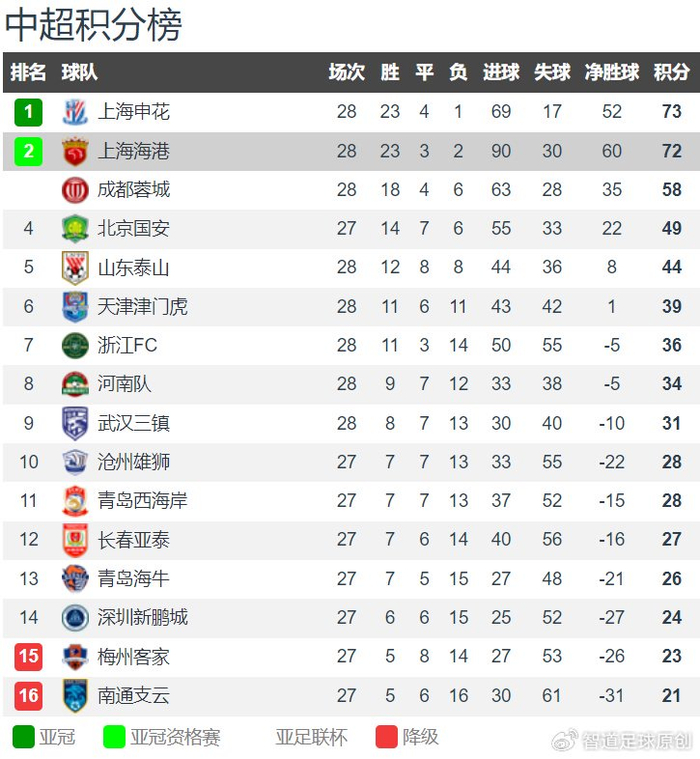The image size is (700, 759).
Task: Click the Wuhan Three Towns (武汉三镇) crest
Action: pos(75,423)
